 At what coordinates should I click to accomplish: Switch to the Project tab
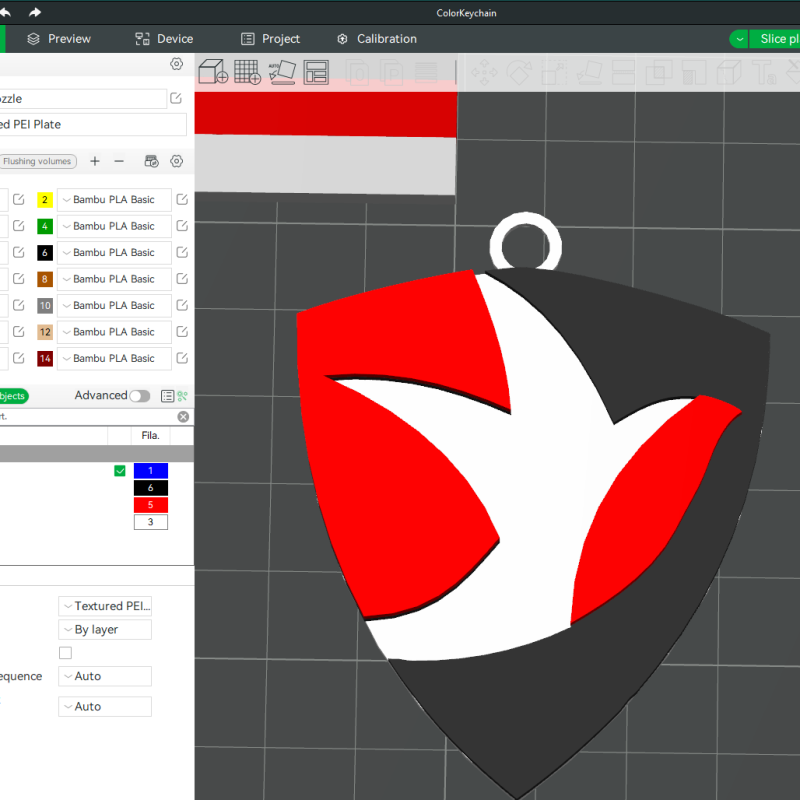pyautogui.click(x=270, y=39)
